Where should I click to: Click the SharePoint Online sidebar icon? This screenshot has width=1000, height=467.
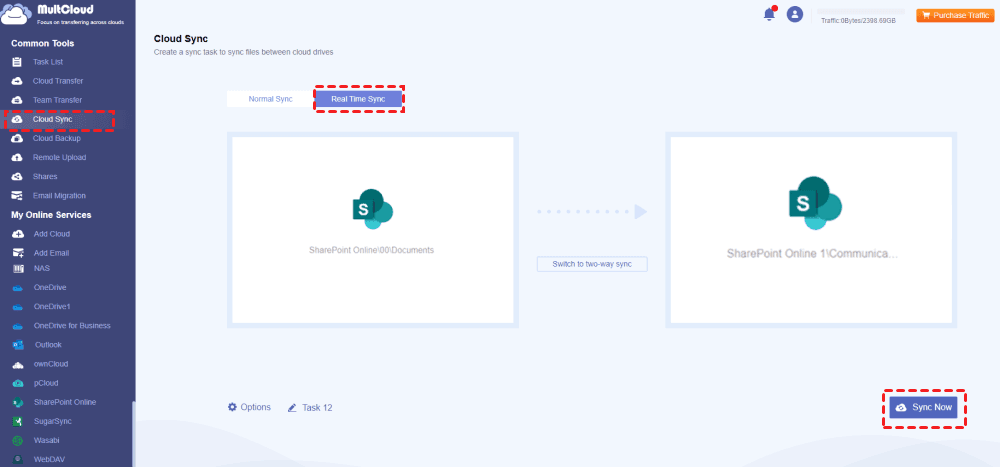18,403
